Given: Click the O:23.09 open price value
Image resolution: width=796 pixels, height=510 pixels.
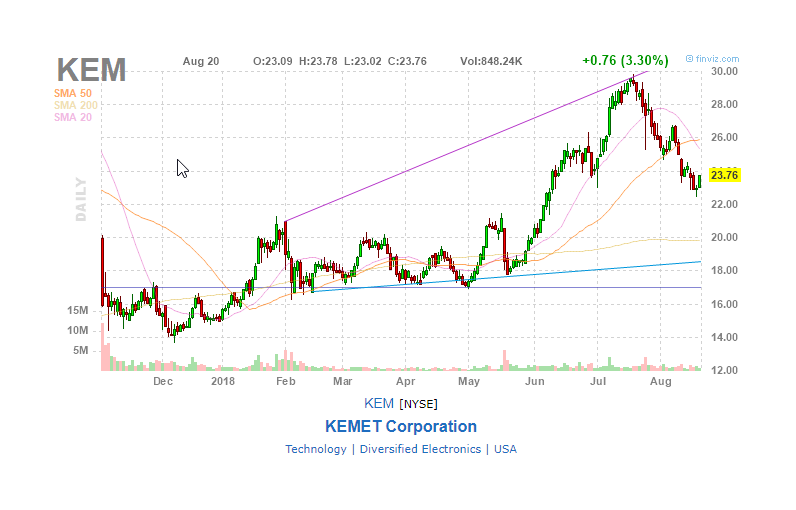Looking at the screenshot, I should pyautogui.click(x=273, y=61).
